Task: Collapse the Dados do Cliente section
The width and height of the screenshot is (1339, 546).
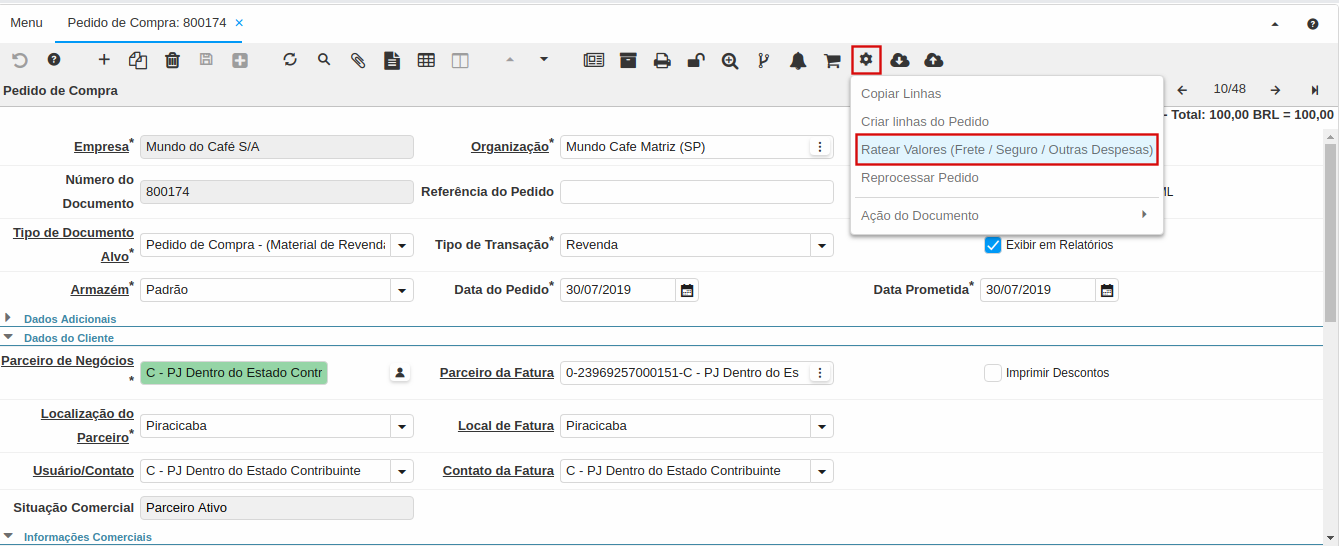Action: click(x=68, y=338)
